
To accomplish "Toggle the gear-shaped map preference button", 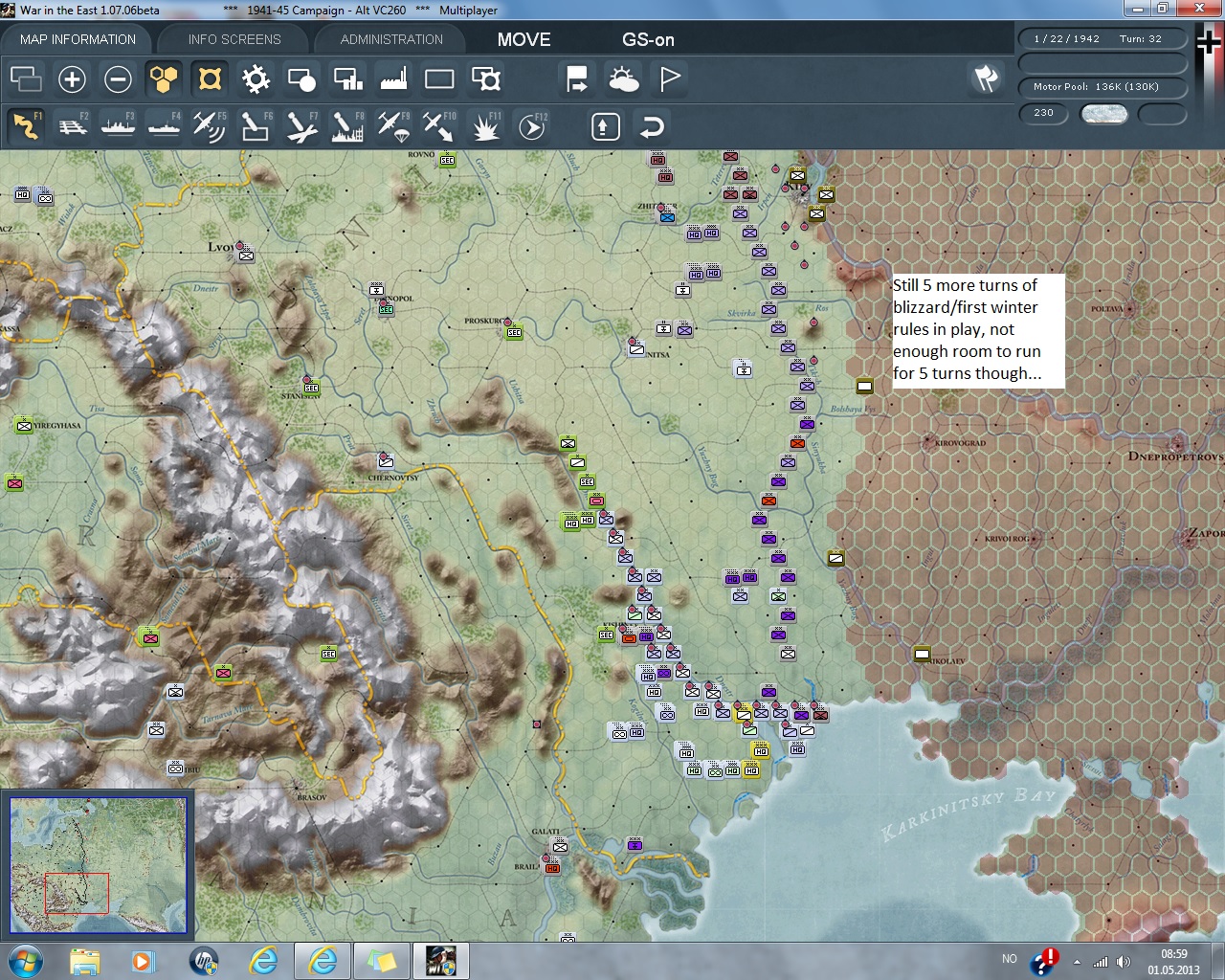I will pyautogui.click(x=256, y=78).
